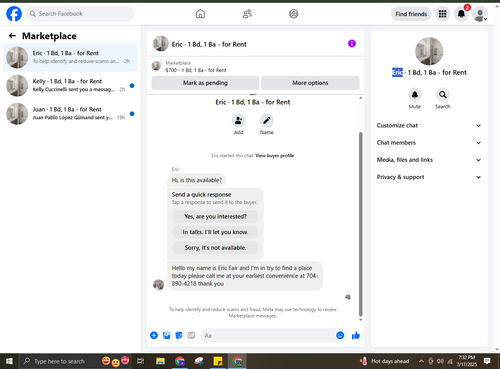
Task: Click the attach photo icon in composer
Action: pos(166,335)
